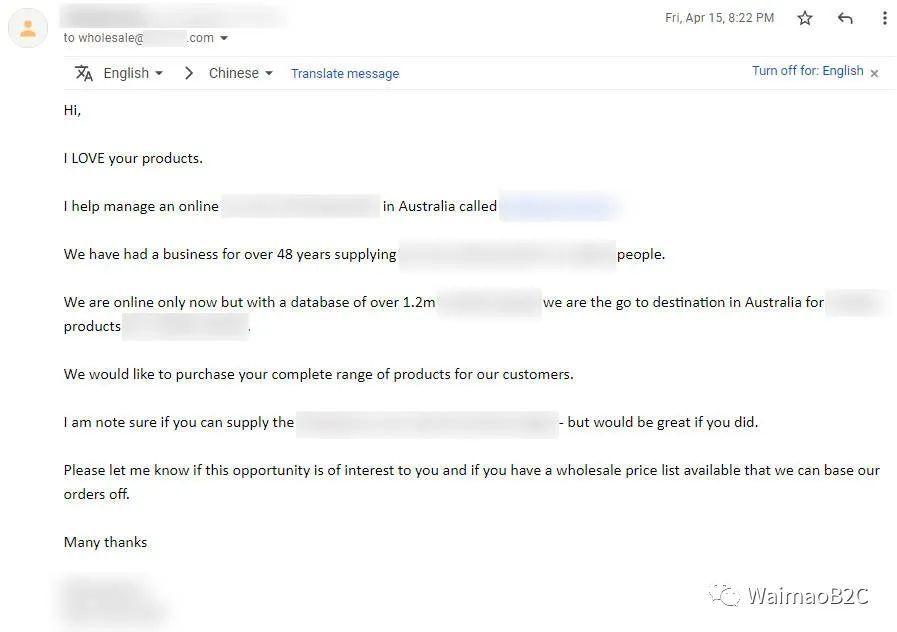Star this email message
The height and width of the screenshot is (632, 897).
pyautogui.click(x=804, y=18)
